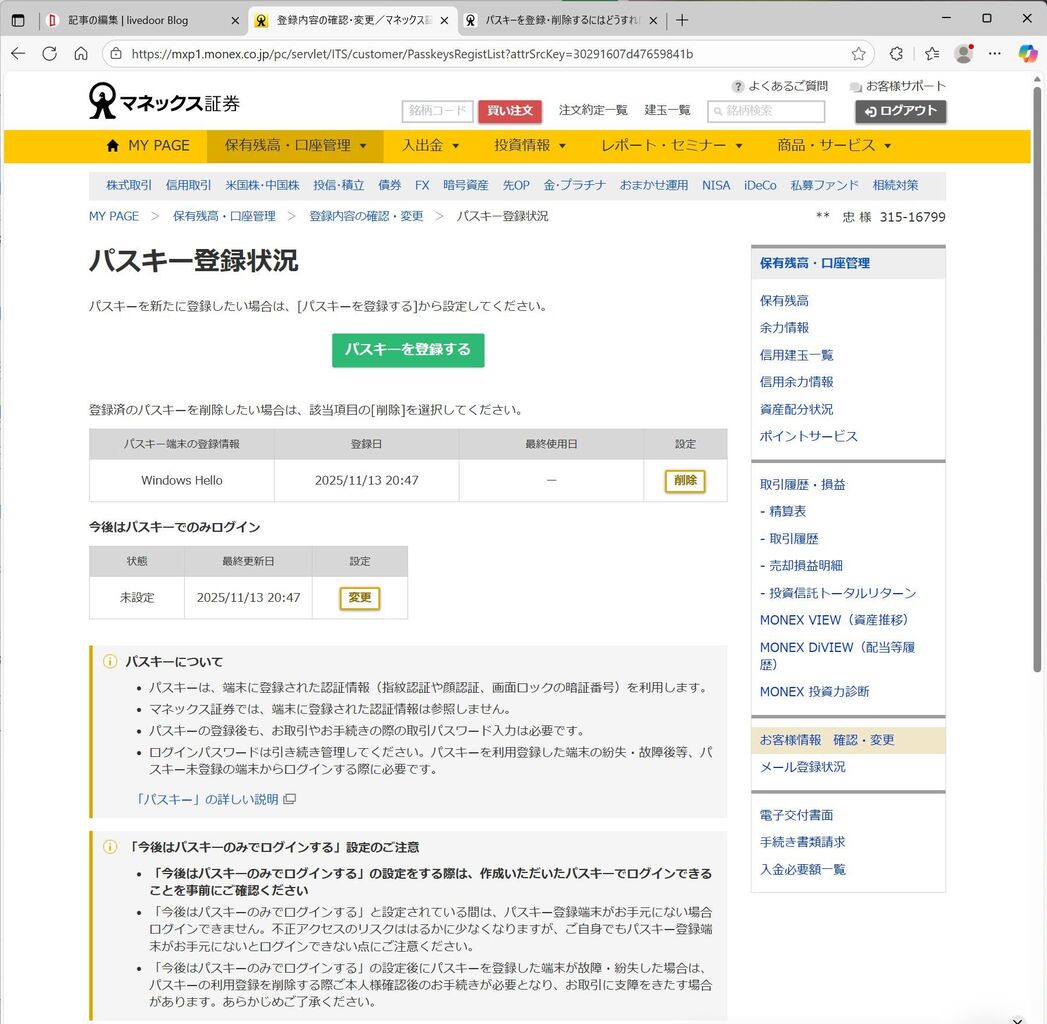Open 入金必要額一覧 sidebar link
The width and height of the screenshot is (1047, 1024).
tap(803, 869)
